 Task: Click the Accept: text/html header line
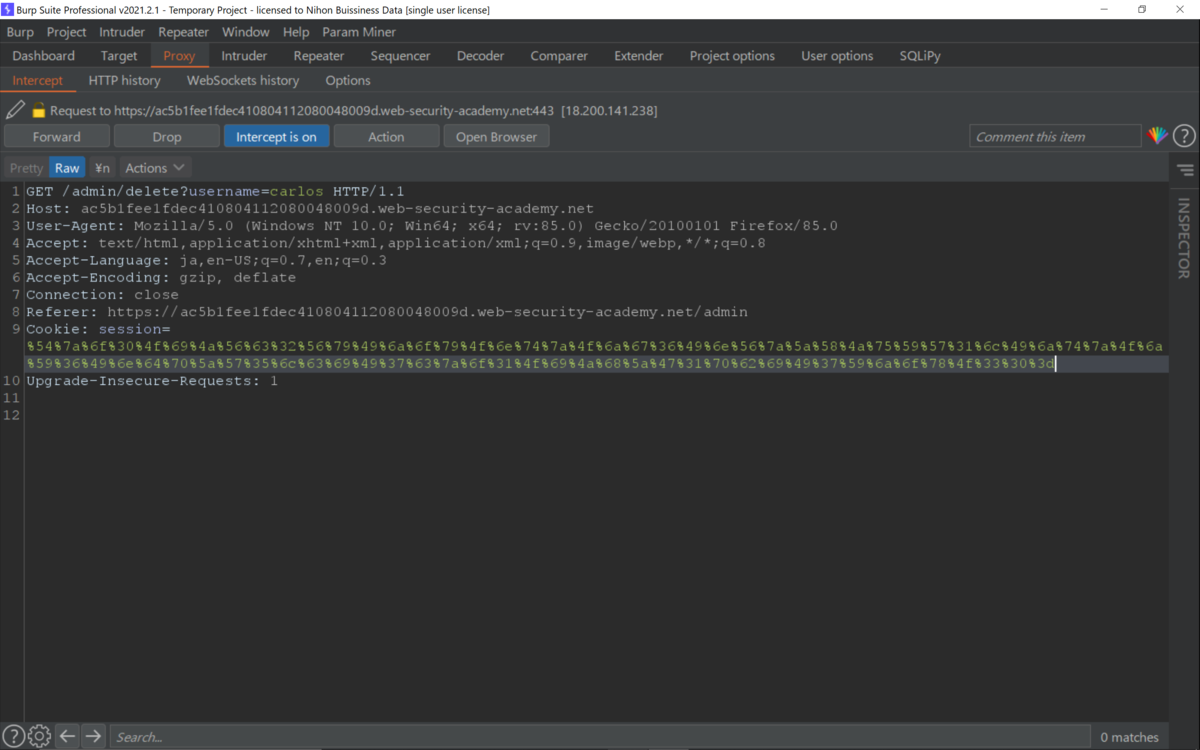point(396,243)
